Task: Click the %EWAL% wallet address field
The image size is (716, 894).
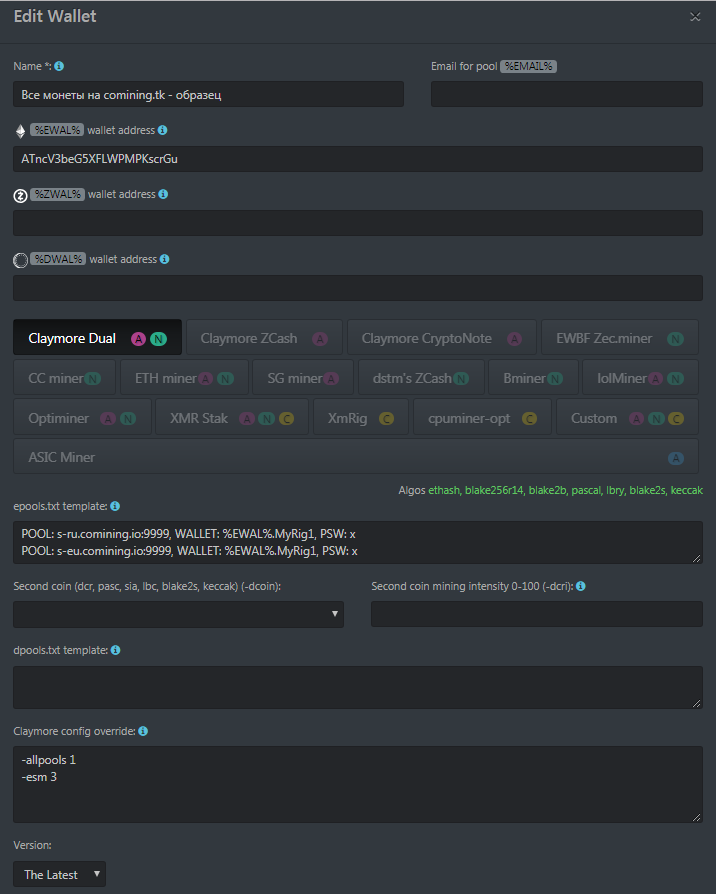Action: (358, 159)
